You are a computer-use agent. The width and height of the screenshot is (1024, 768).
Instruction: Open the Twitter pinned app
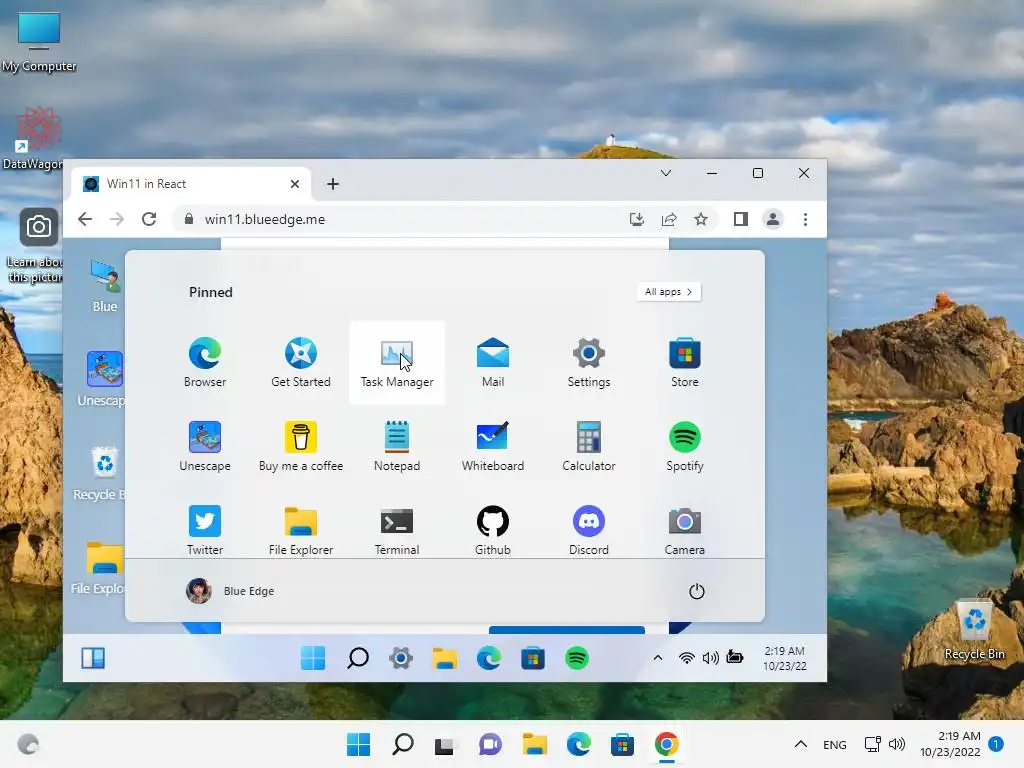point(204,530)
